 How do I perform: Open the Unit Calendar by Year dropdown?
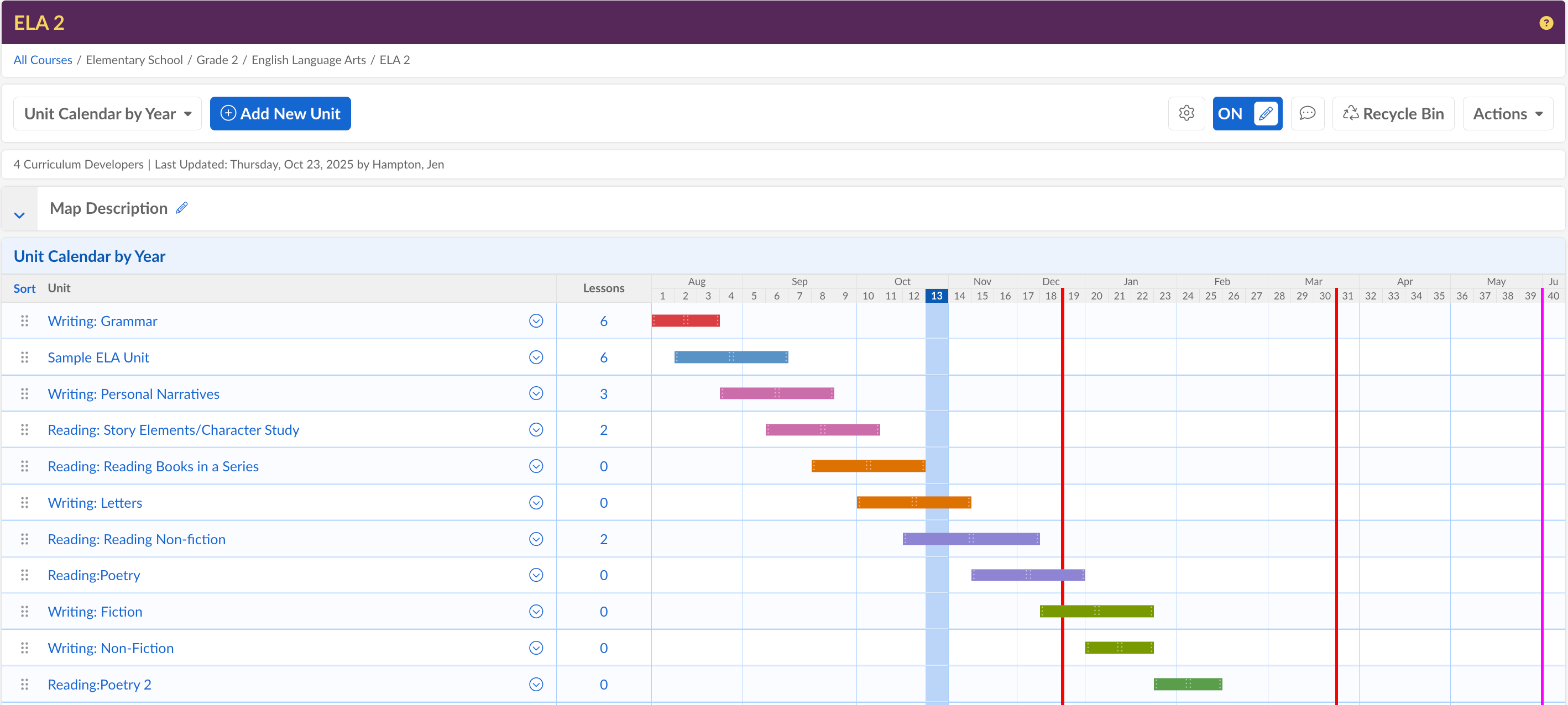click(x=107, y=113)
